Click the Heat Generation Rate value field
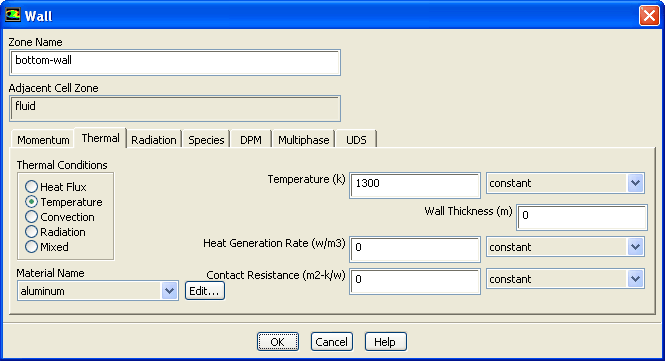 415,249
